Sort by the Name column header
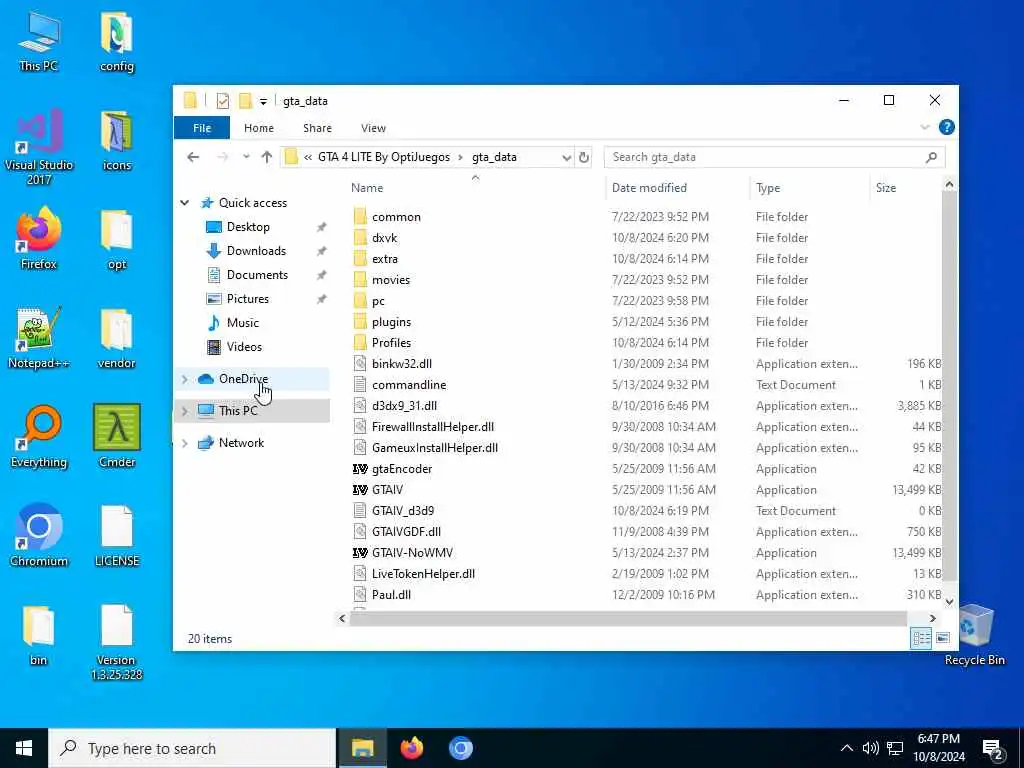Viewport: 1024px width, 768px height. coord(475,188)
